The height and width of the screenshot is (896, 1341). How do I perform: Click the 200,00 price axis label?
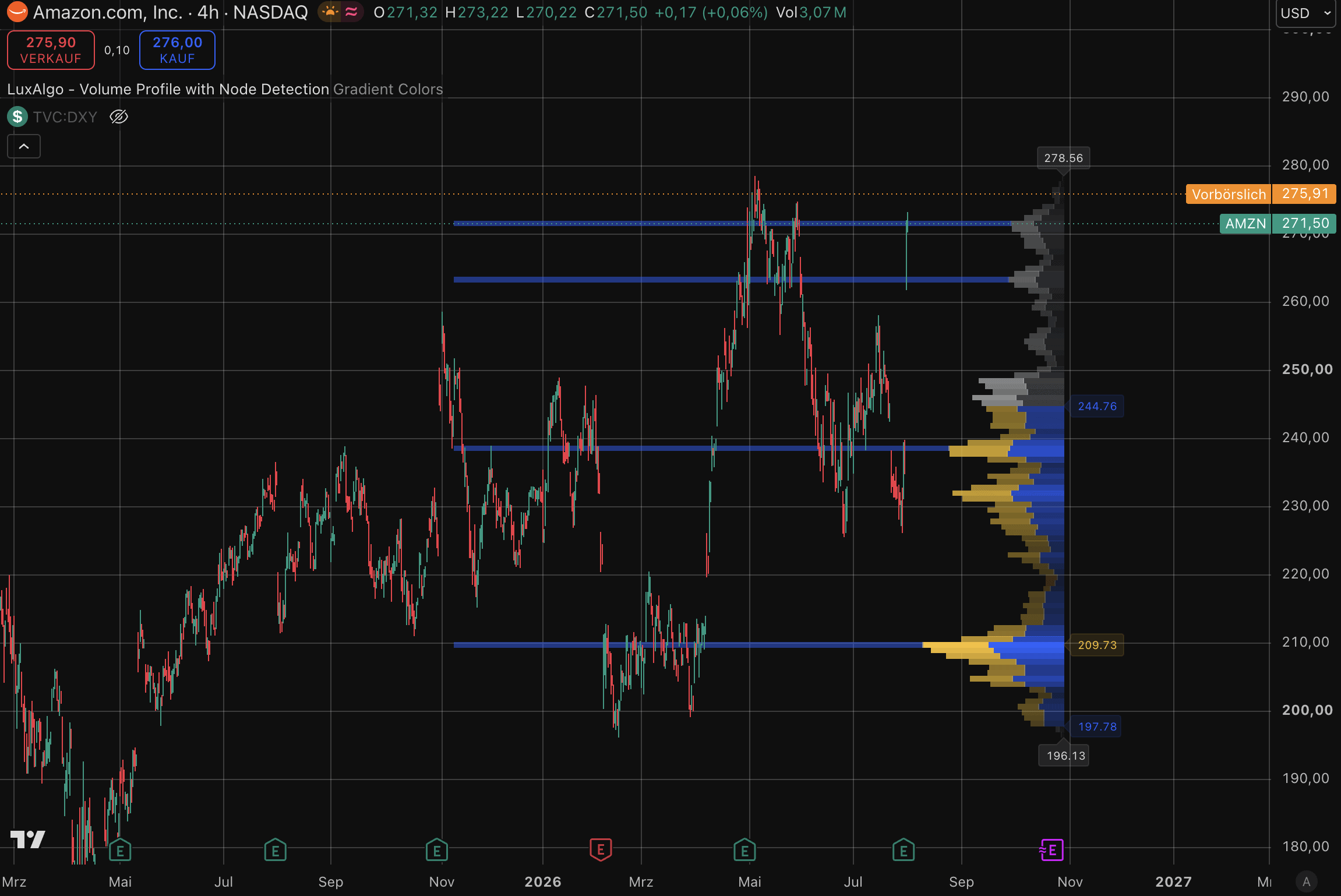[1307, 710]
